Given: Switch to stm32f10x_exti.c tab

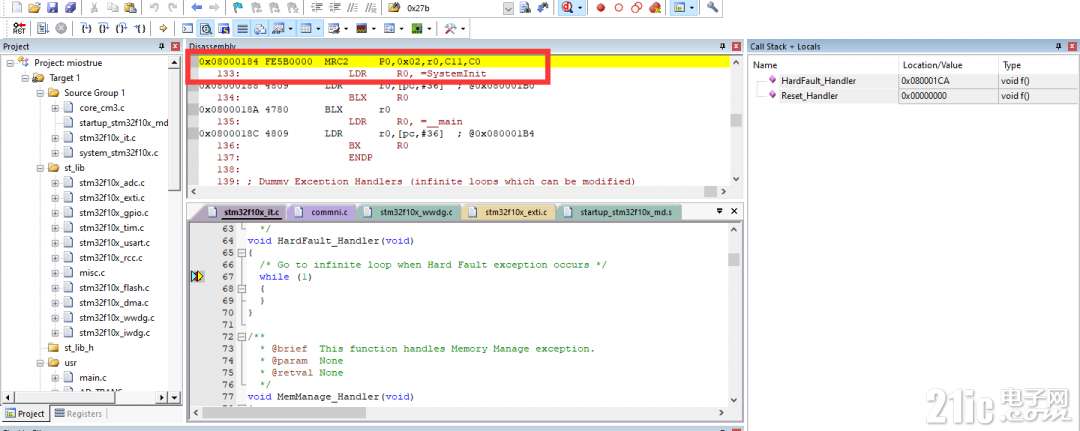Looking at the screenshot, I should [x=510, y=212].
